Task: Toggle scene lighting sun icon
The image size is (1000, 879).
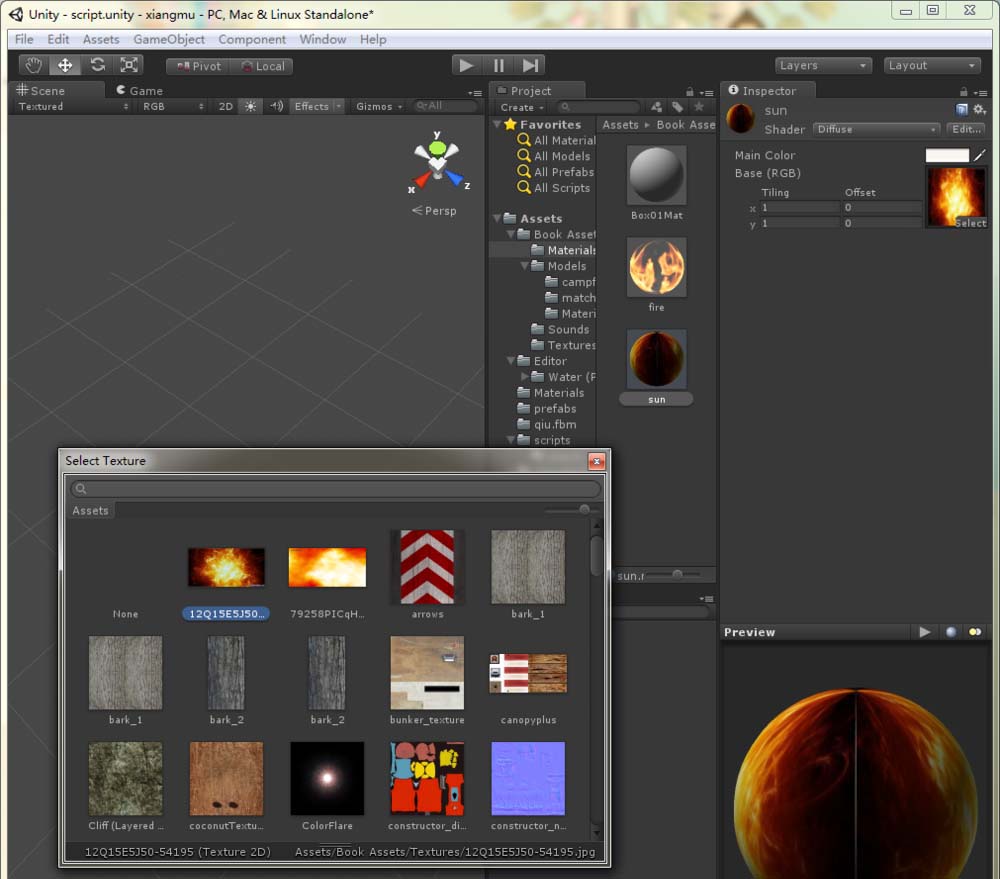Action: pyautogui.click(x=251, y=107)
